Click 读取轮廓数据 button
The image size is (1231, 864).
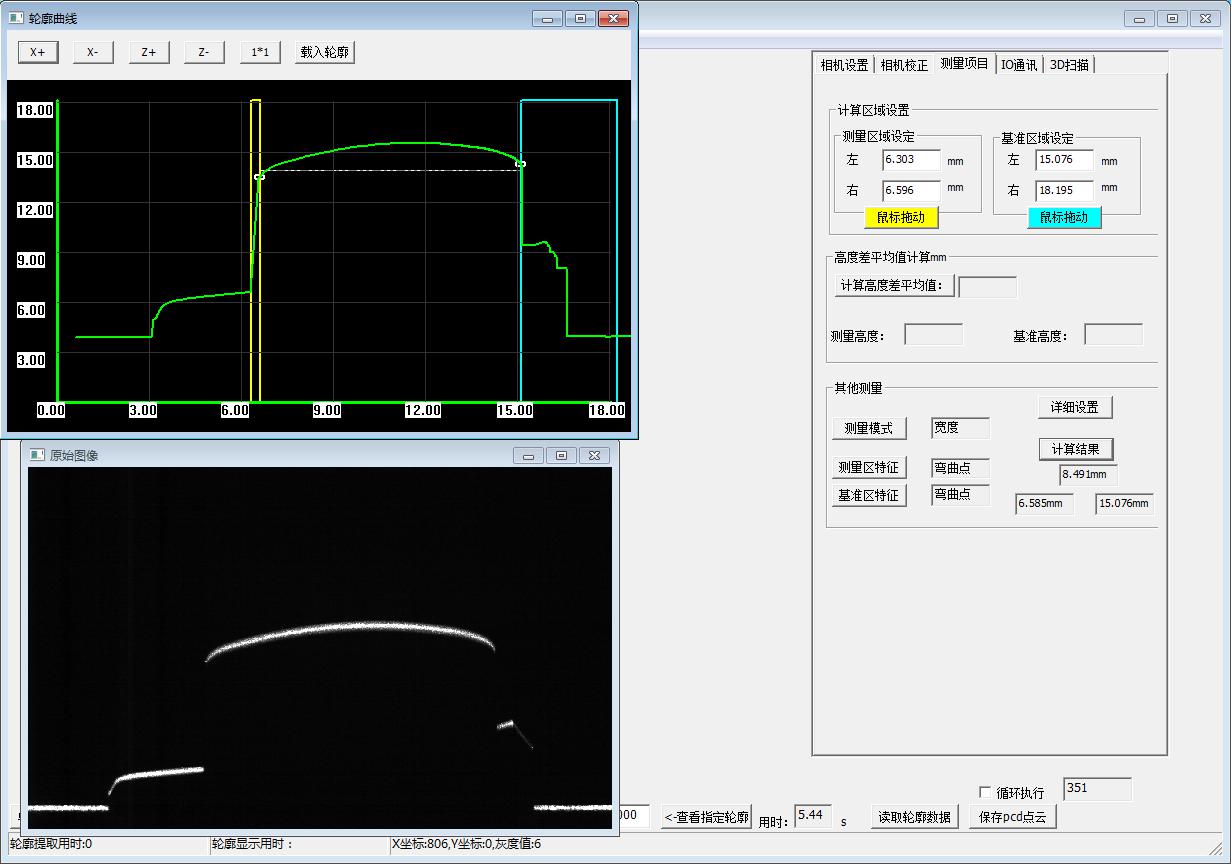point(915,817)
